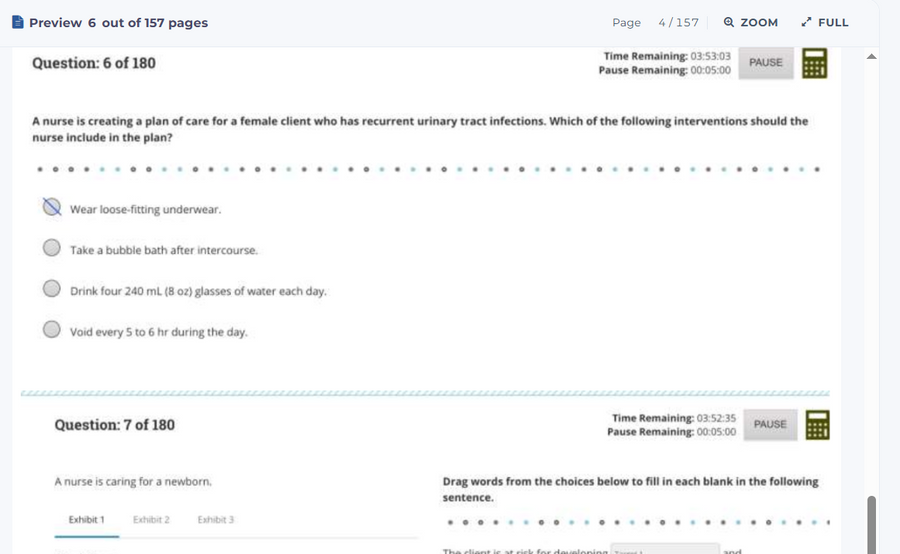Click the vertical scrollbar thumb

coord(871,524)
